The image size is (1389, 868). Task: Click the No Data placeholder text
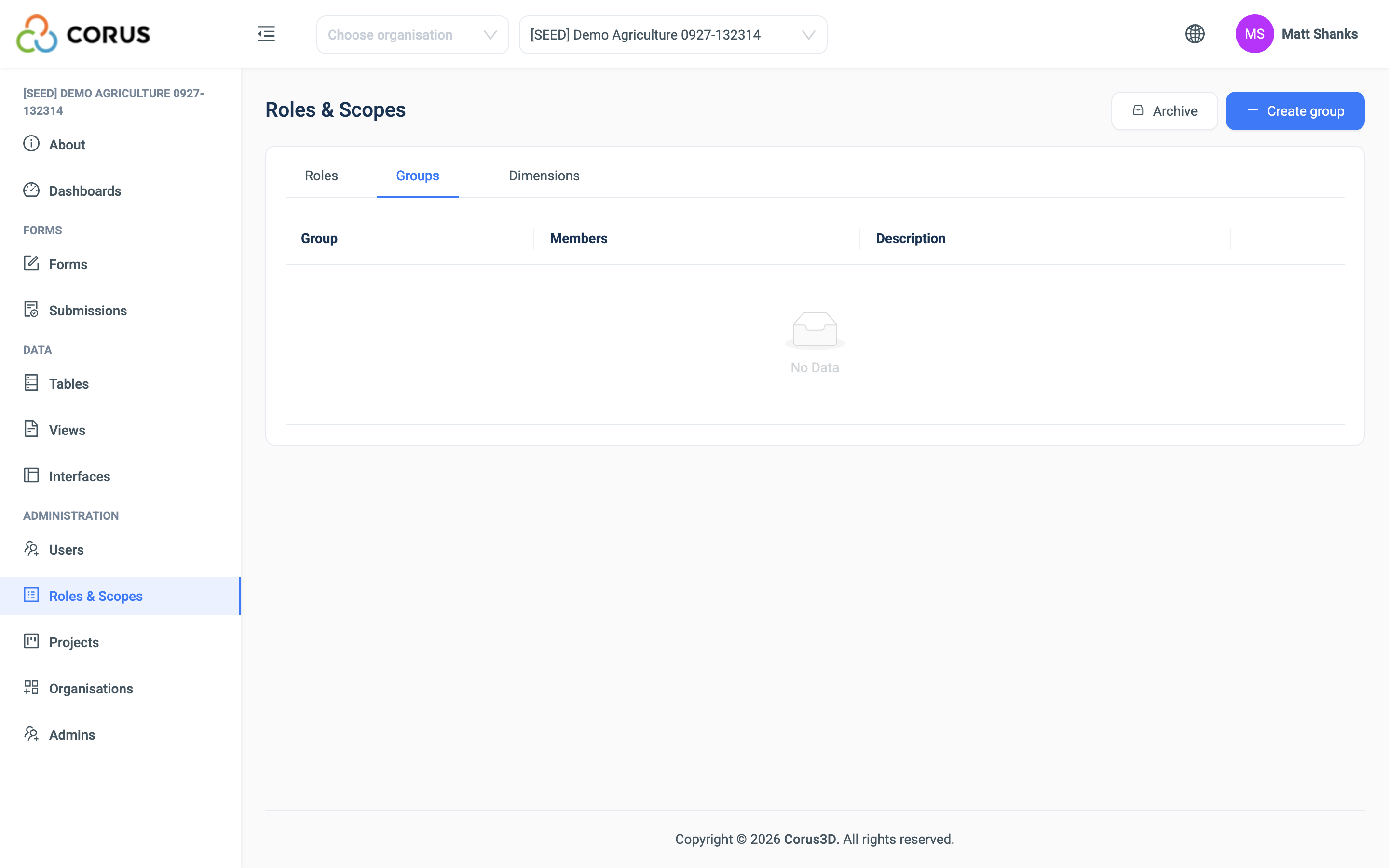[815, 367]
